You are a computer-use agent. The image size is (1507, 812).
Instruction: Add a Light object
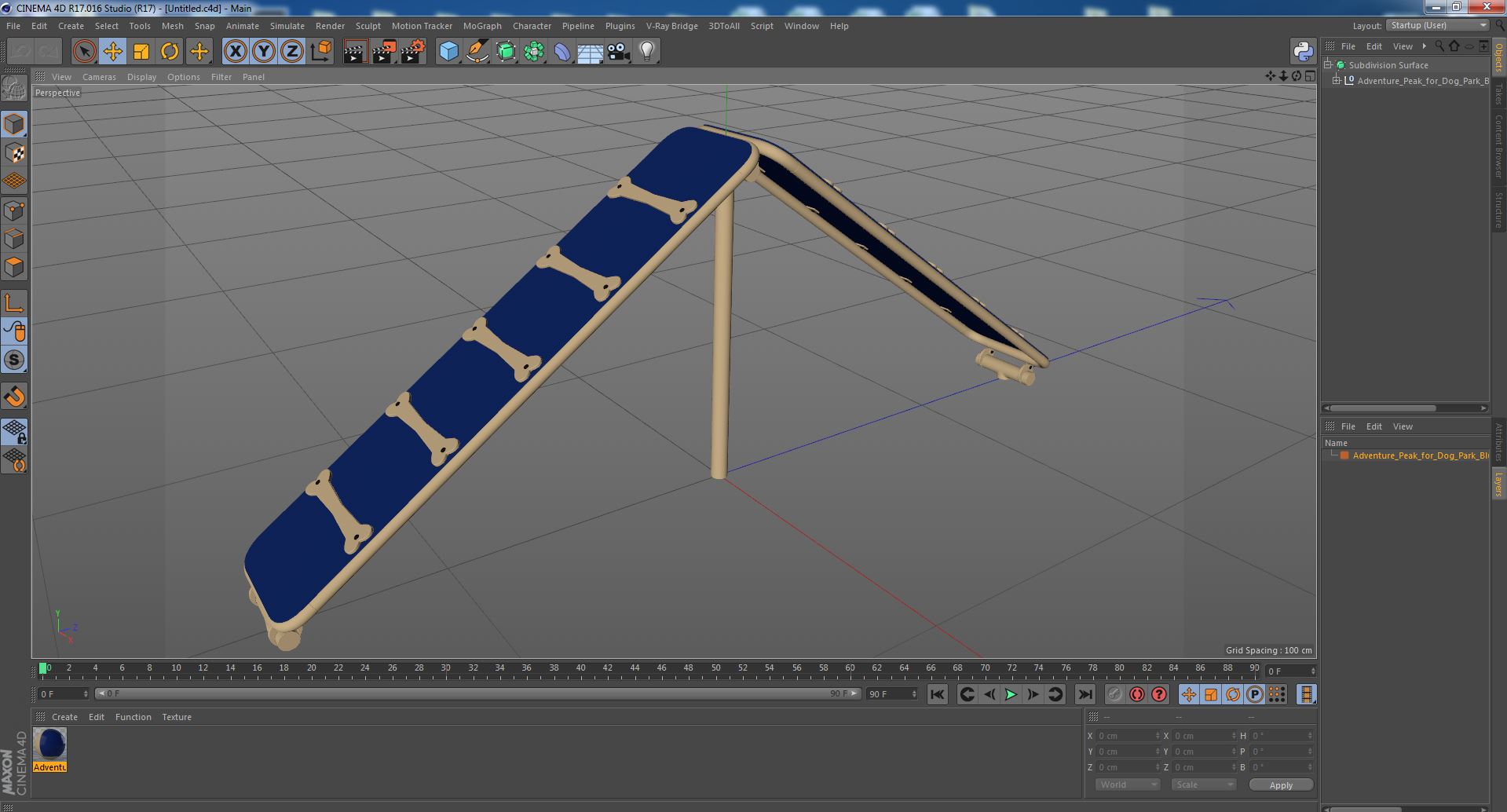[x=647, y=52]
